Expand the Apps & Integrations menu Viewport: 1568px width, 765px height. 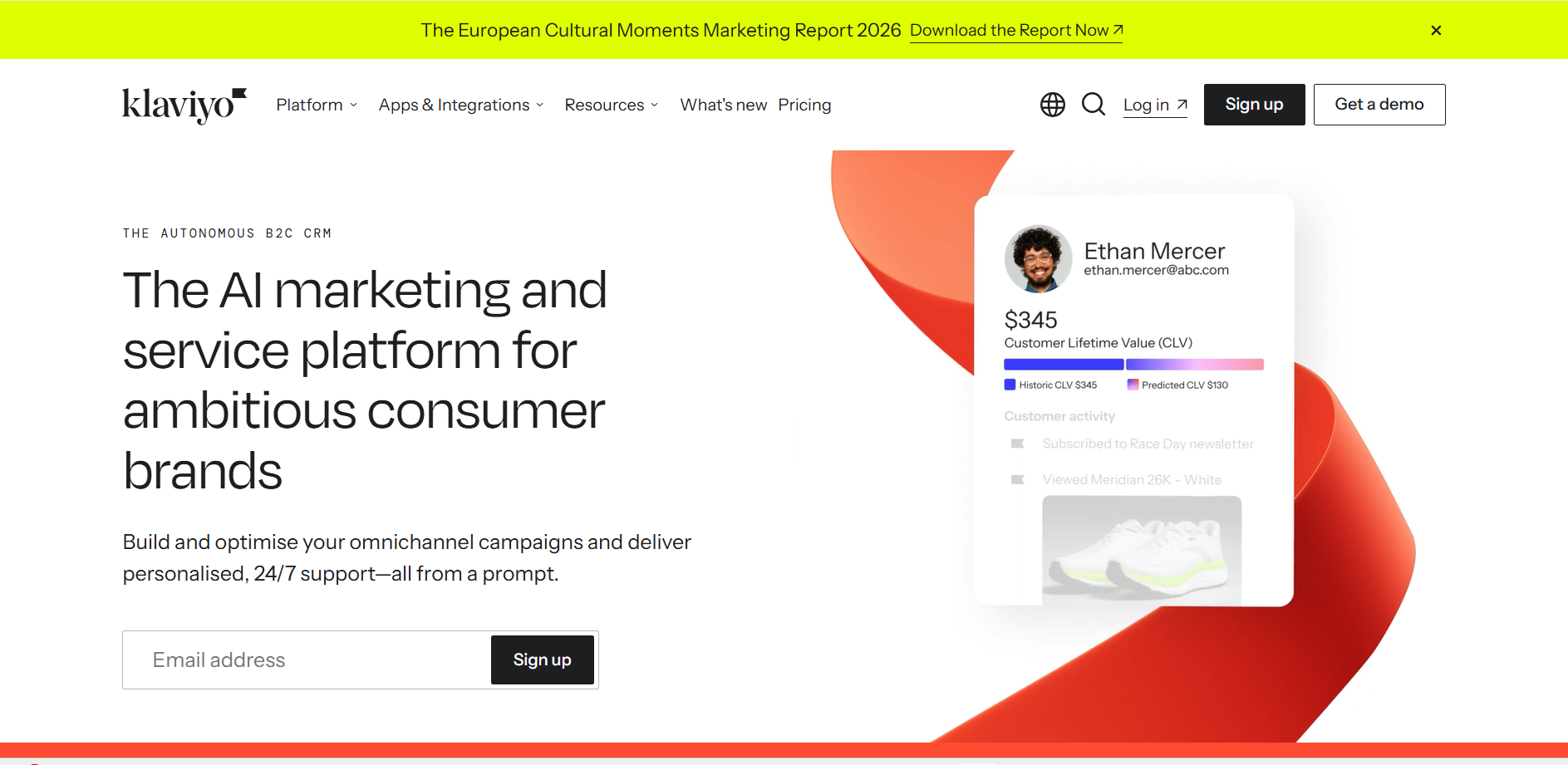pyautogui.click(x=461, y=105)
